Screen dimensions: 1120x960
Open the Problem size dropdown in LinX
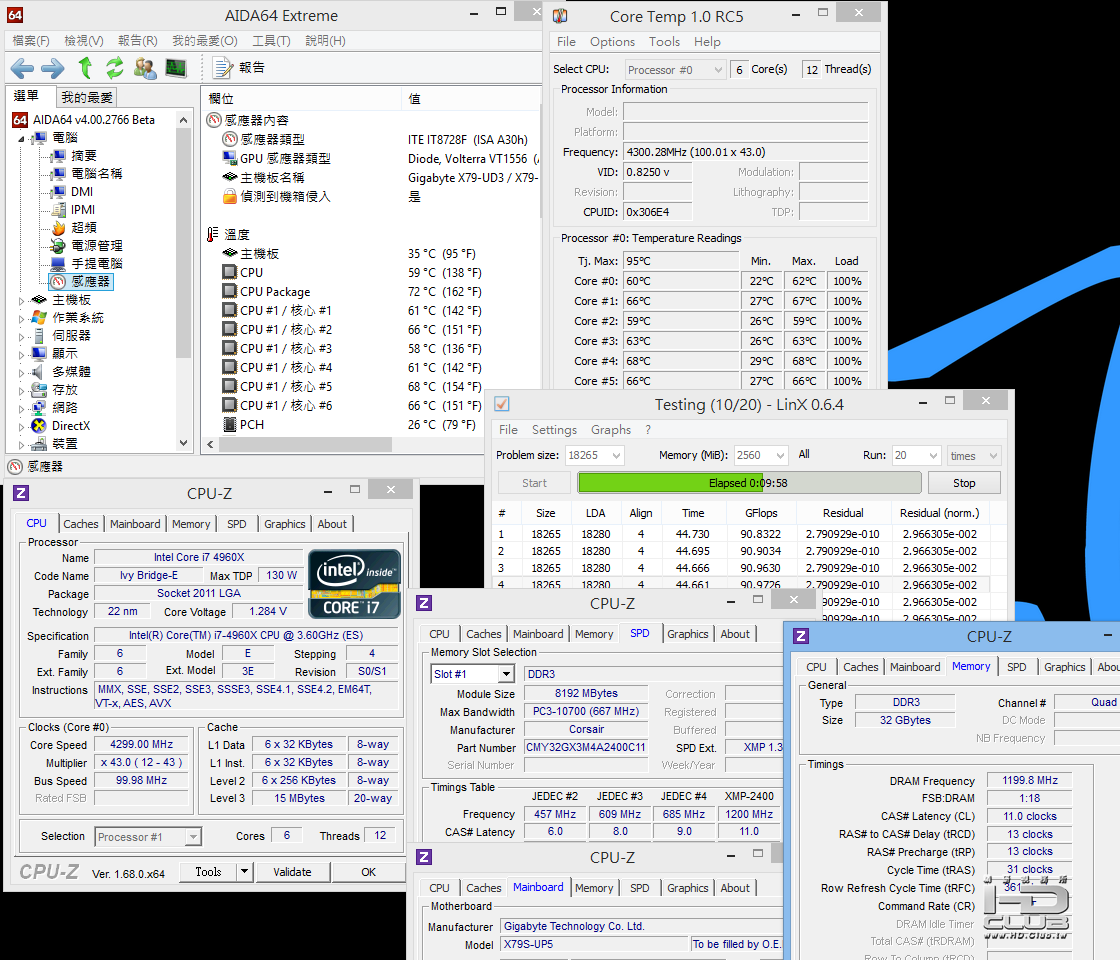point(614,455)
